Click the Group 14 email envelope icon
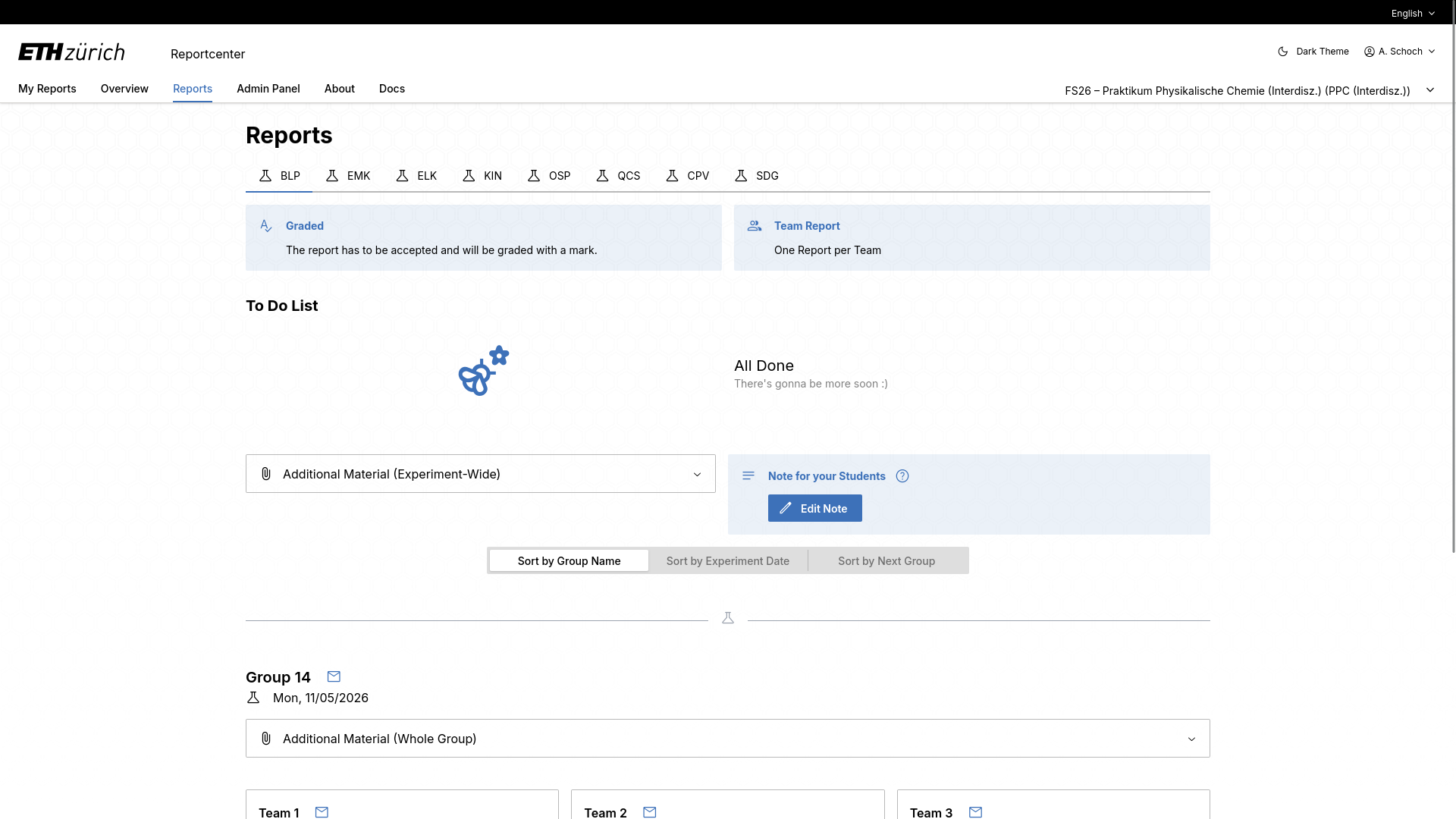 click(x=334, y=676)
